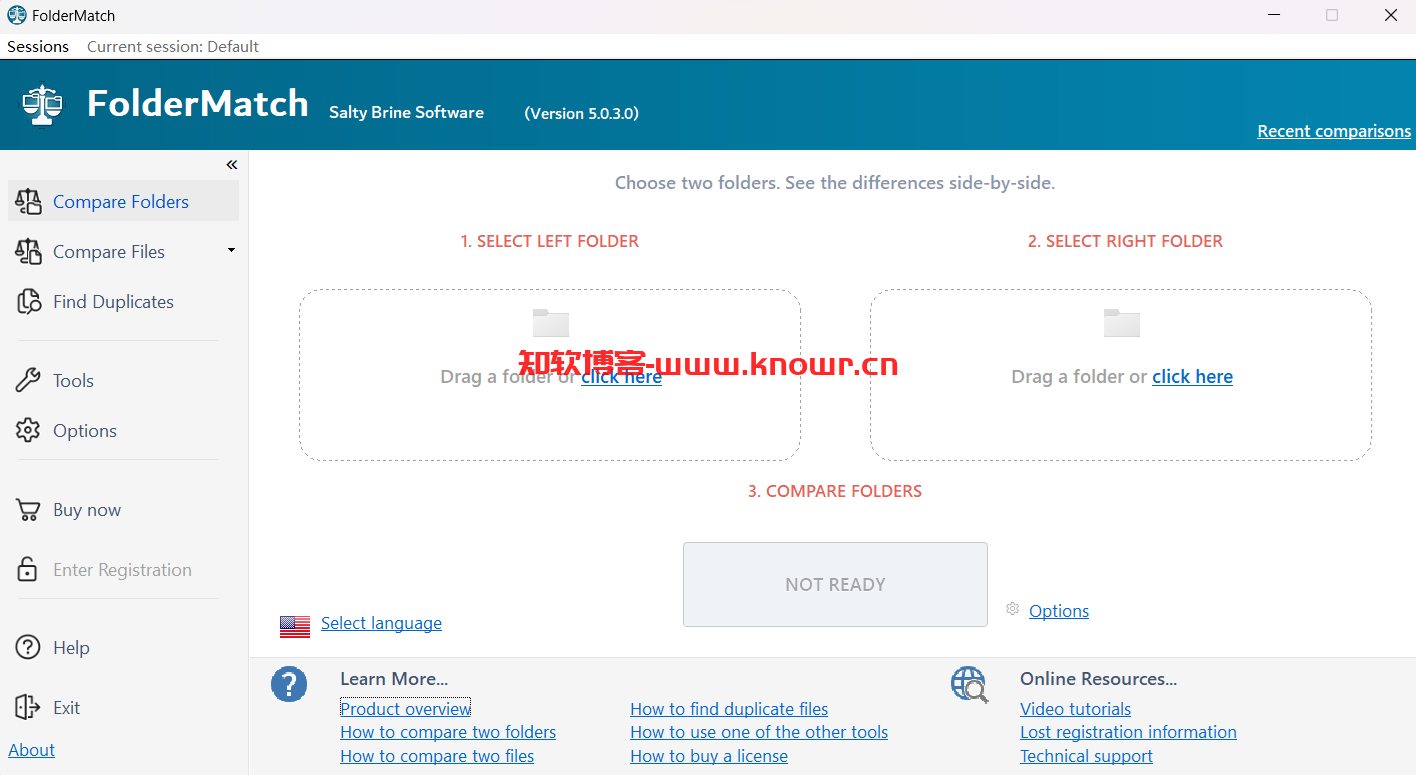The width and height of the screenshot is (1416, 775).
Task: Open How to buy a license link
Action: (709, 756)
